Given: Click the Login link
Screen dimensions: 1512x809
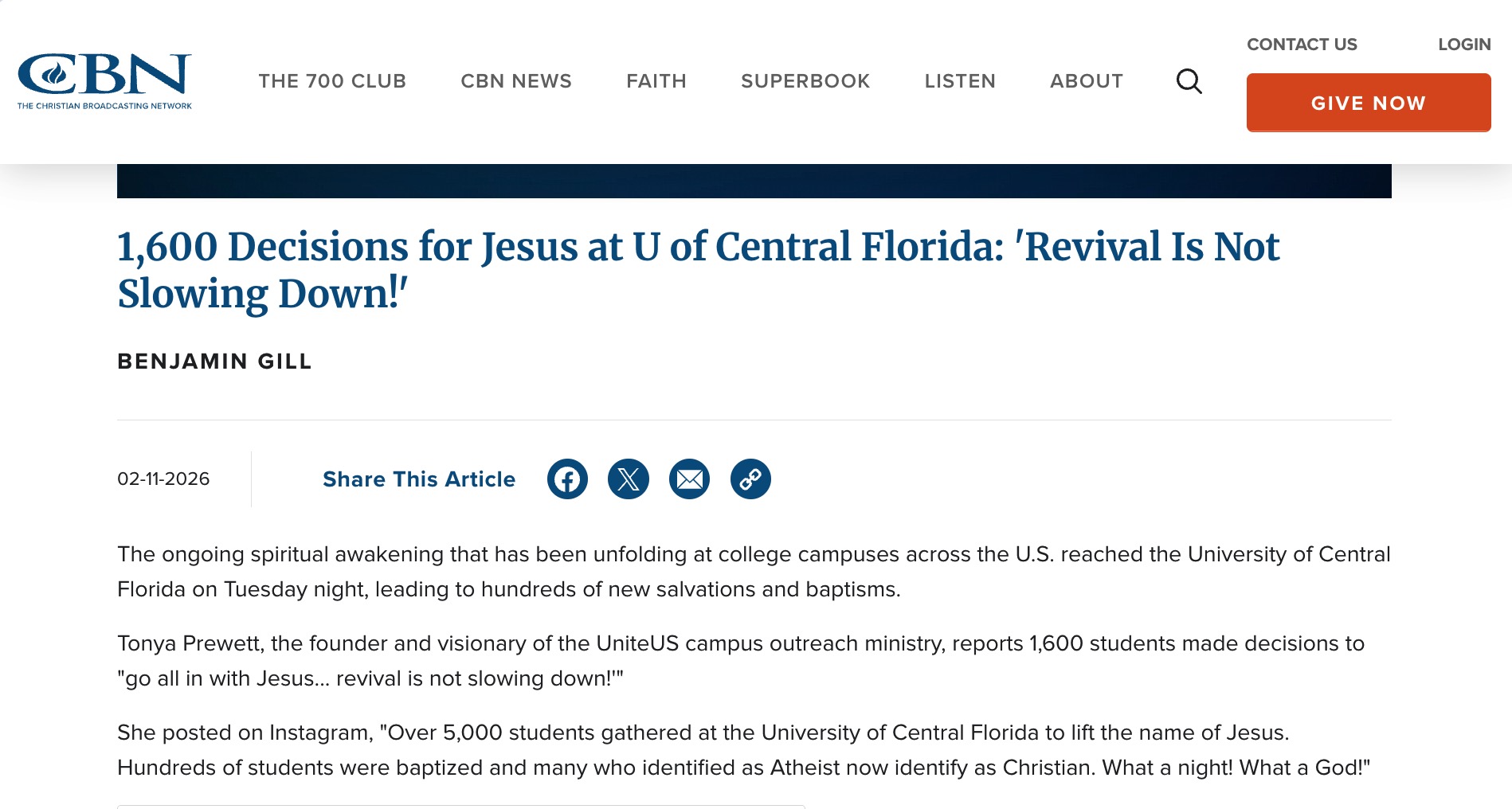Looking at the screenshot, I should [1464, 45].
